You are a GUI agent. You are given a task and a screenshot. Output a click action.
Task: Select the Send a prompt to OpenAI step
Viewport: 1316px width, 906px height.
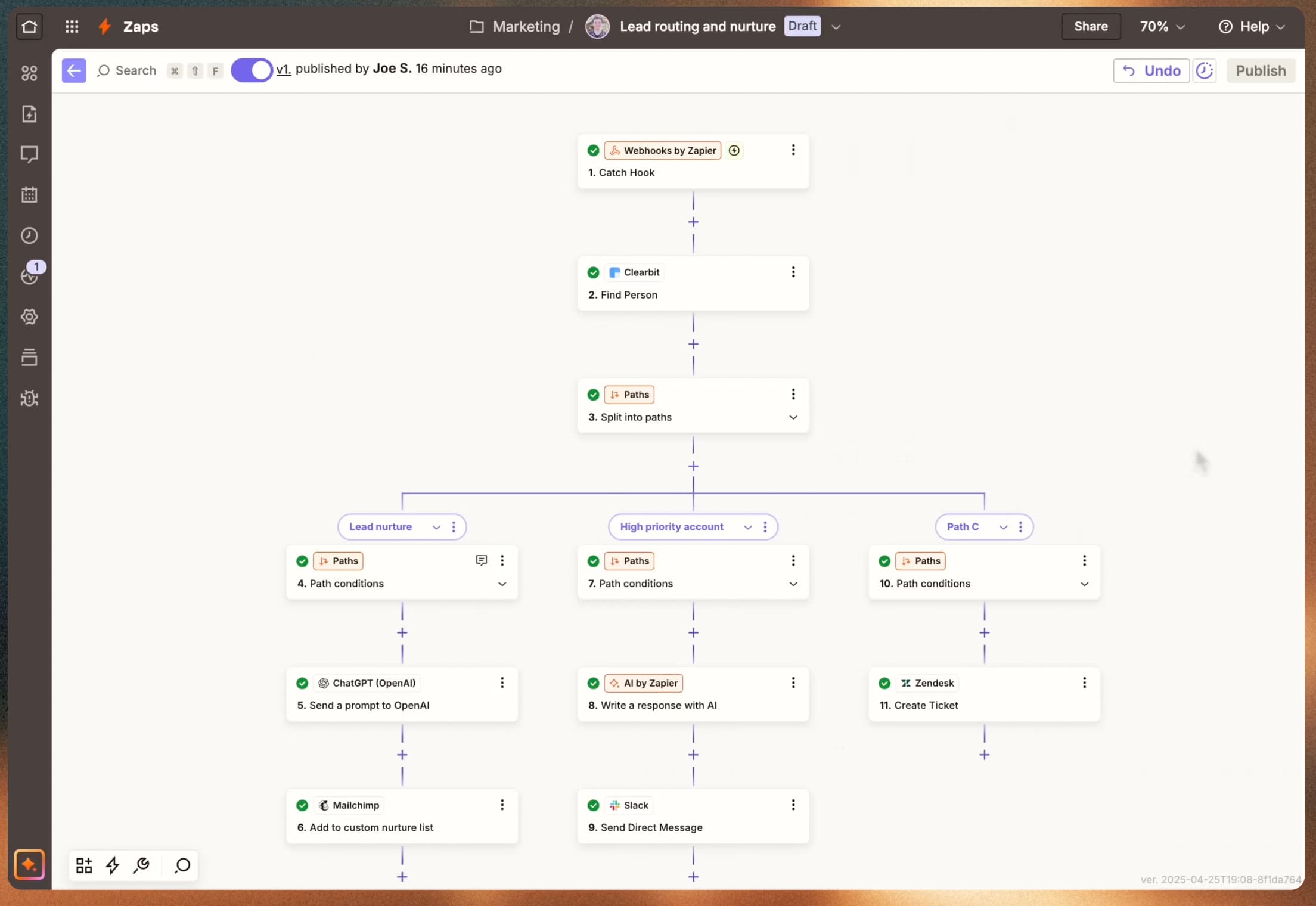tap(402, 694)
